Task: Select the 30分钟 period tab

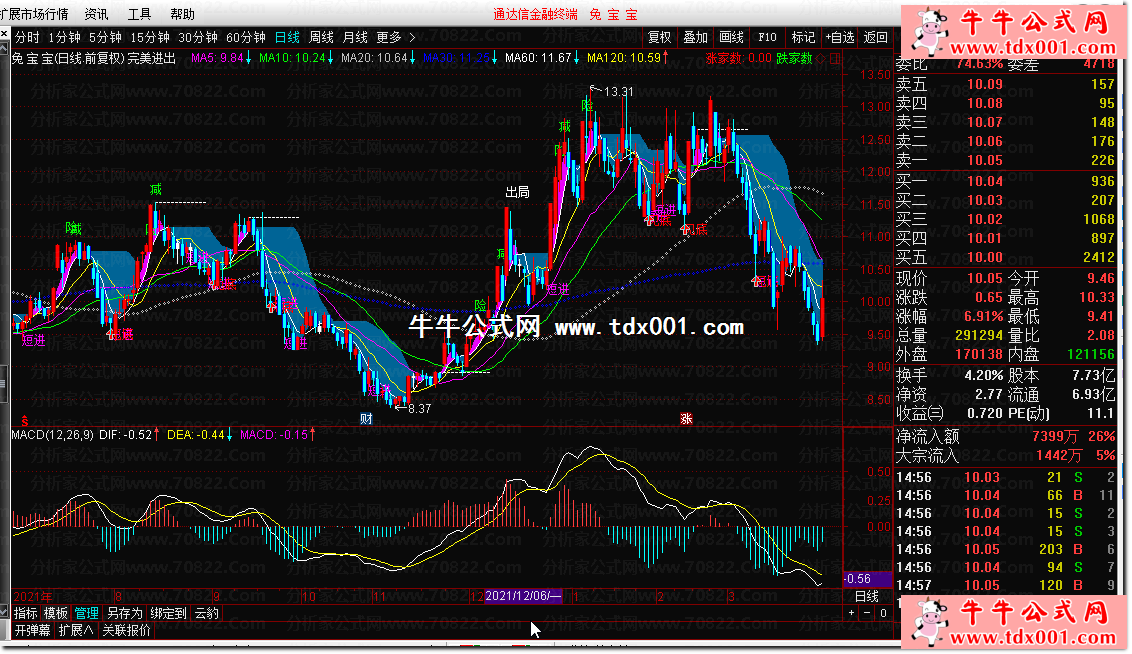Action: [198, 38]
